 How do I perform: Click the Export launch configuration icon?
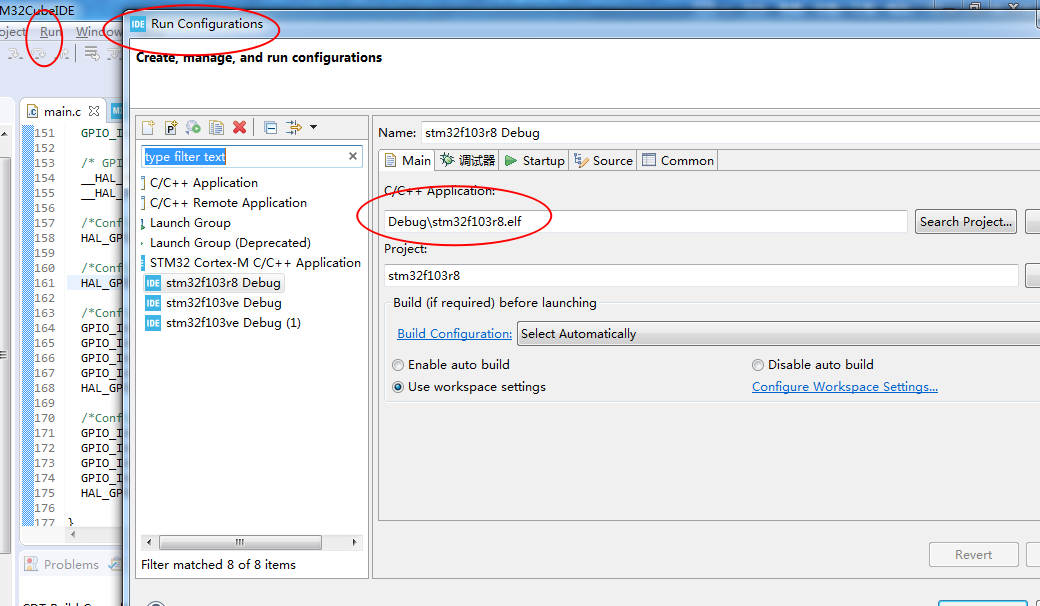[193, 127]
